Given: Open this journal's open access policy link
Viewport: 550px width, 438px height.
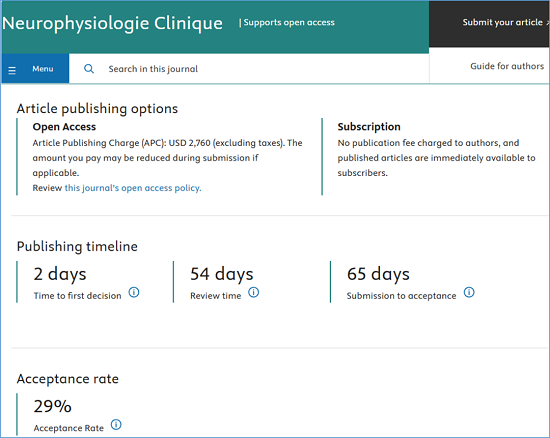Looking at the screenshot, I should [x=133, y=188].
